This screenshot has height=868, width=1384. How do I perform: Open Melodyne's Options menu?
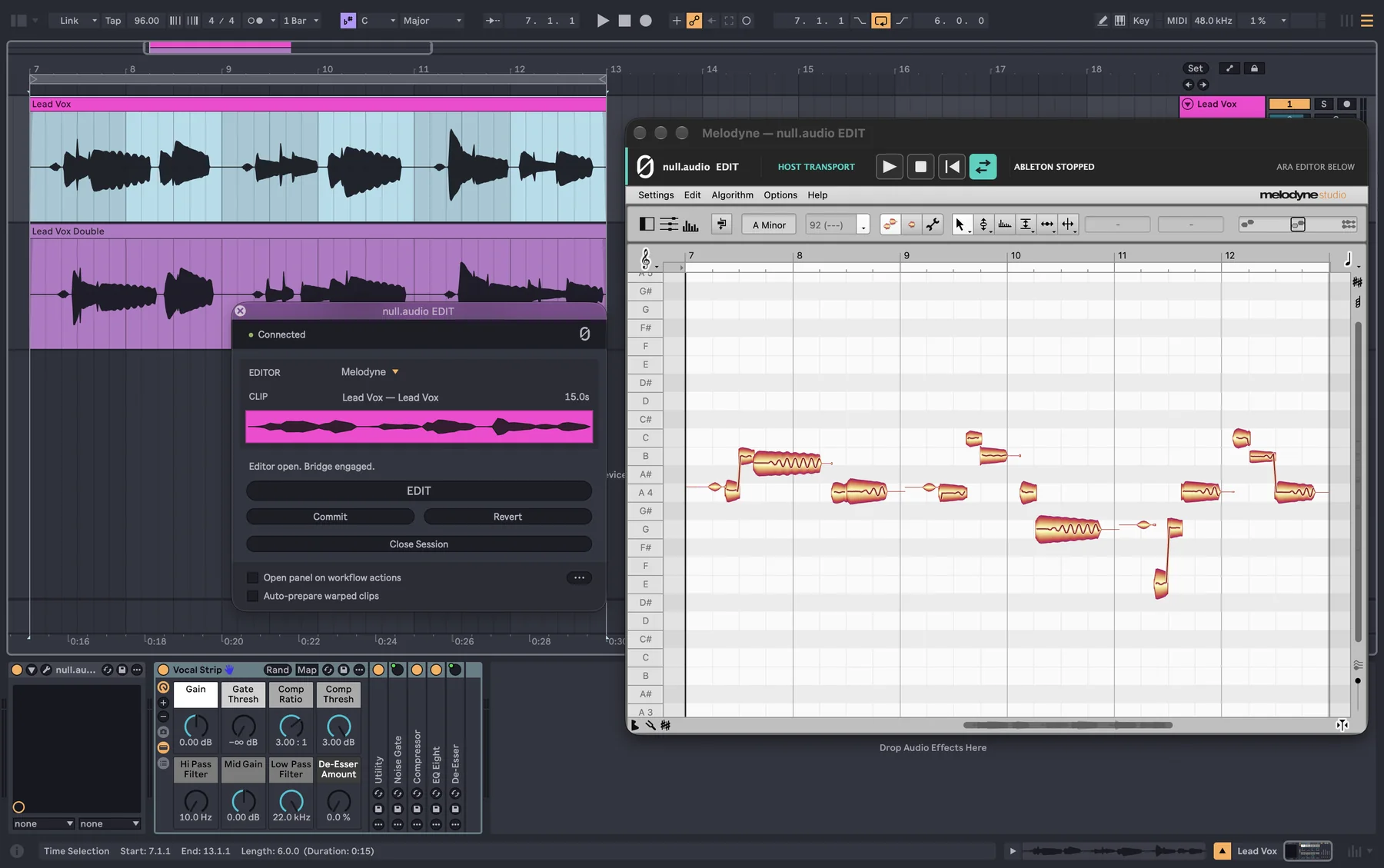[x=780, y=195]
